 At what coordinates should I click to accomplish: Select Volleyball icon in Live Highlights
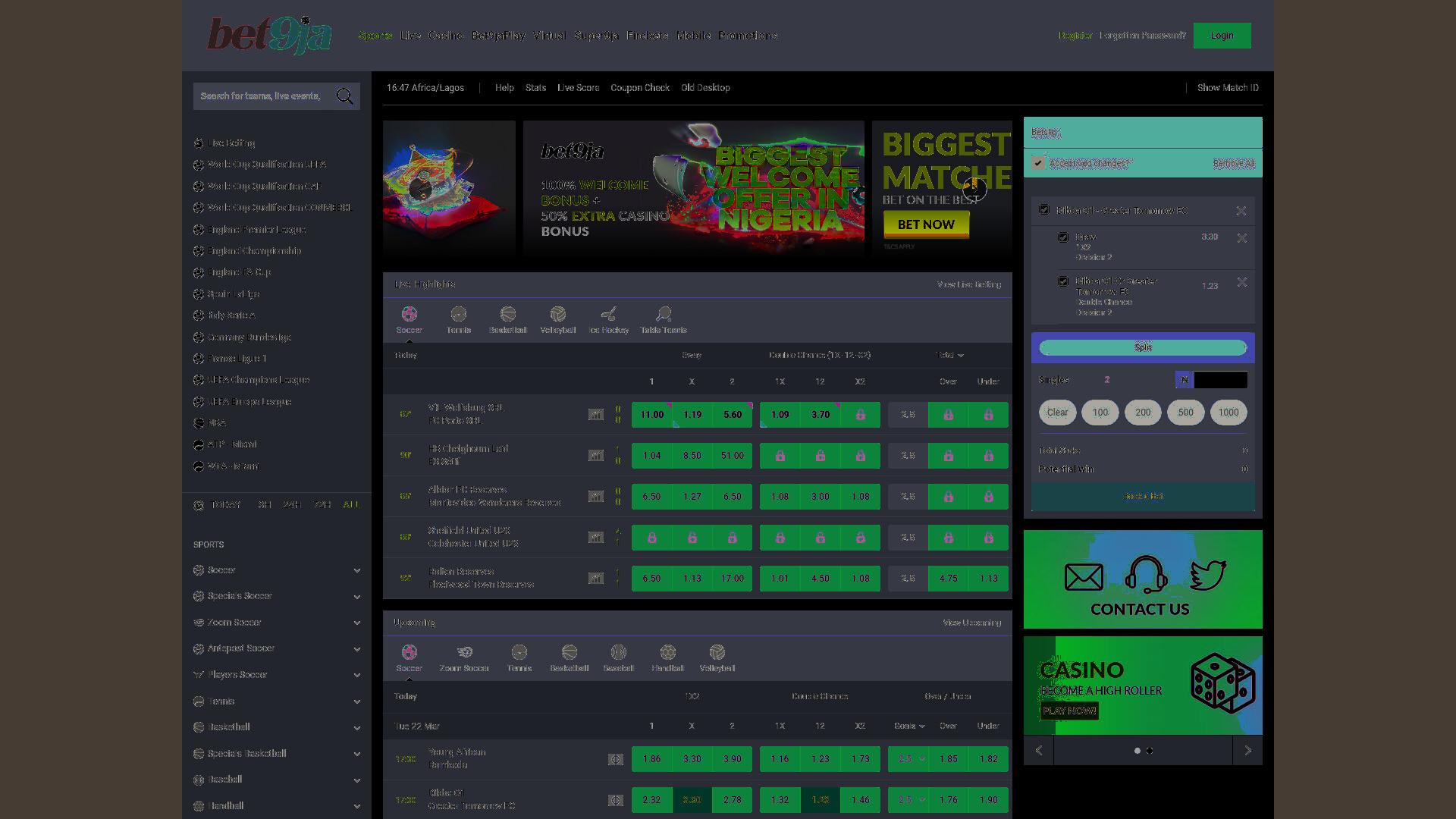[x=558, y=314]
